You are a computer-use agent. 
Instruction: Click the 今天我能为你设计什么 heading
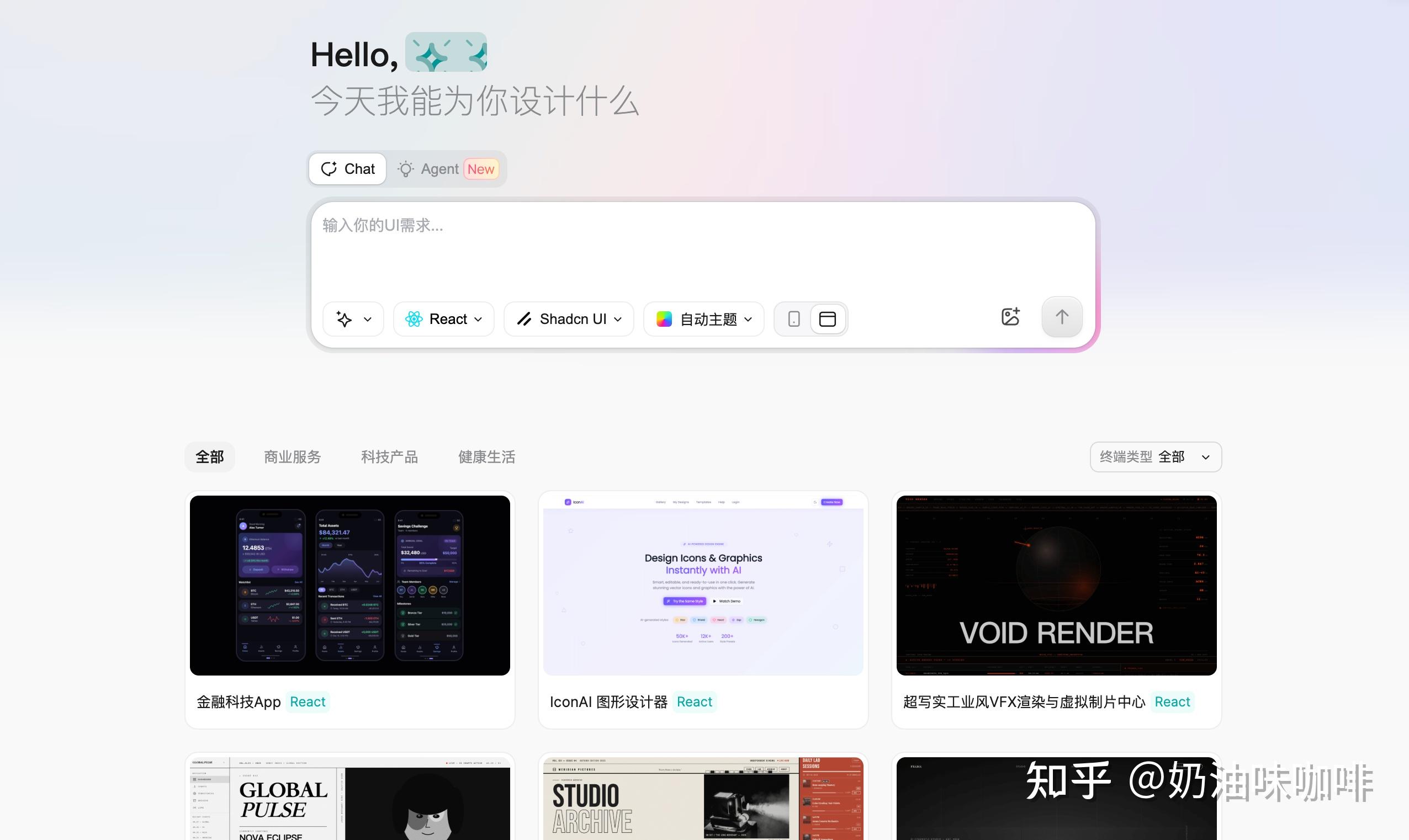[475, 102]
